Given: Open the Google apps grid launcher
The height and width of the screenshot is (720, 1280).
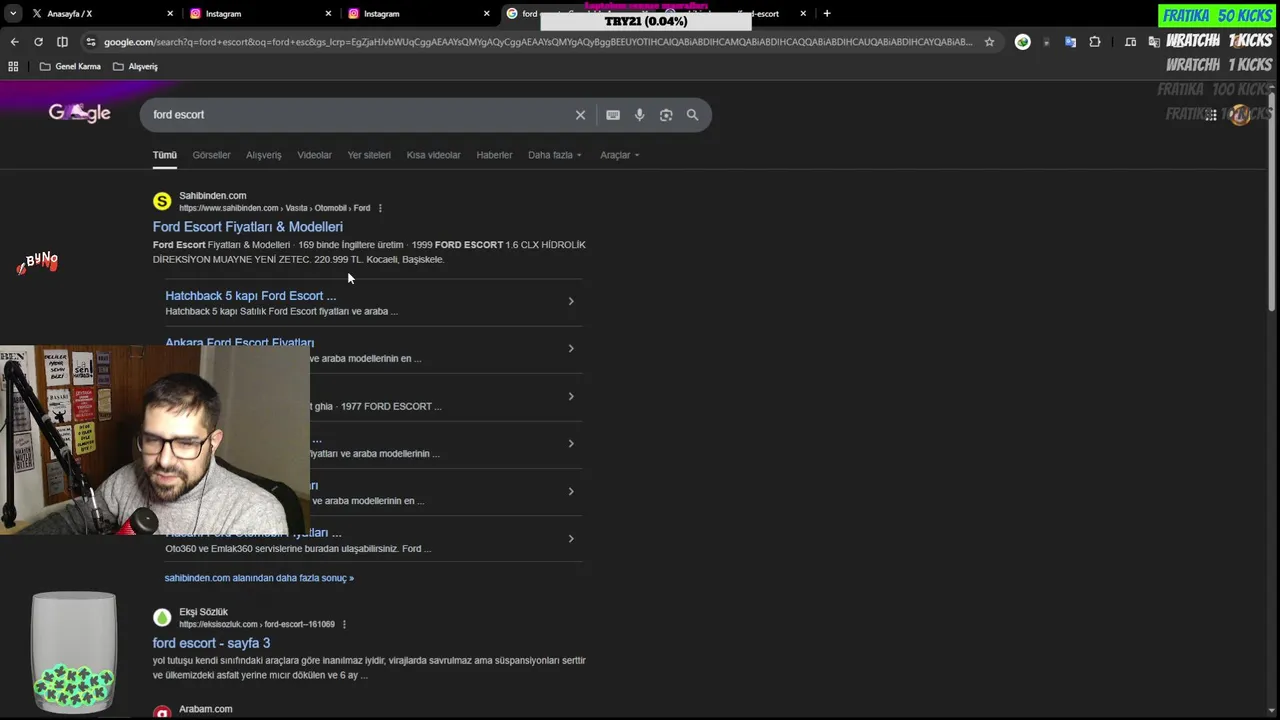Looking at the screenshot, I should pos(1211,115).
